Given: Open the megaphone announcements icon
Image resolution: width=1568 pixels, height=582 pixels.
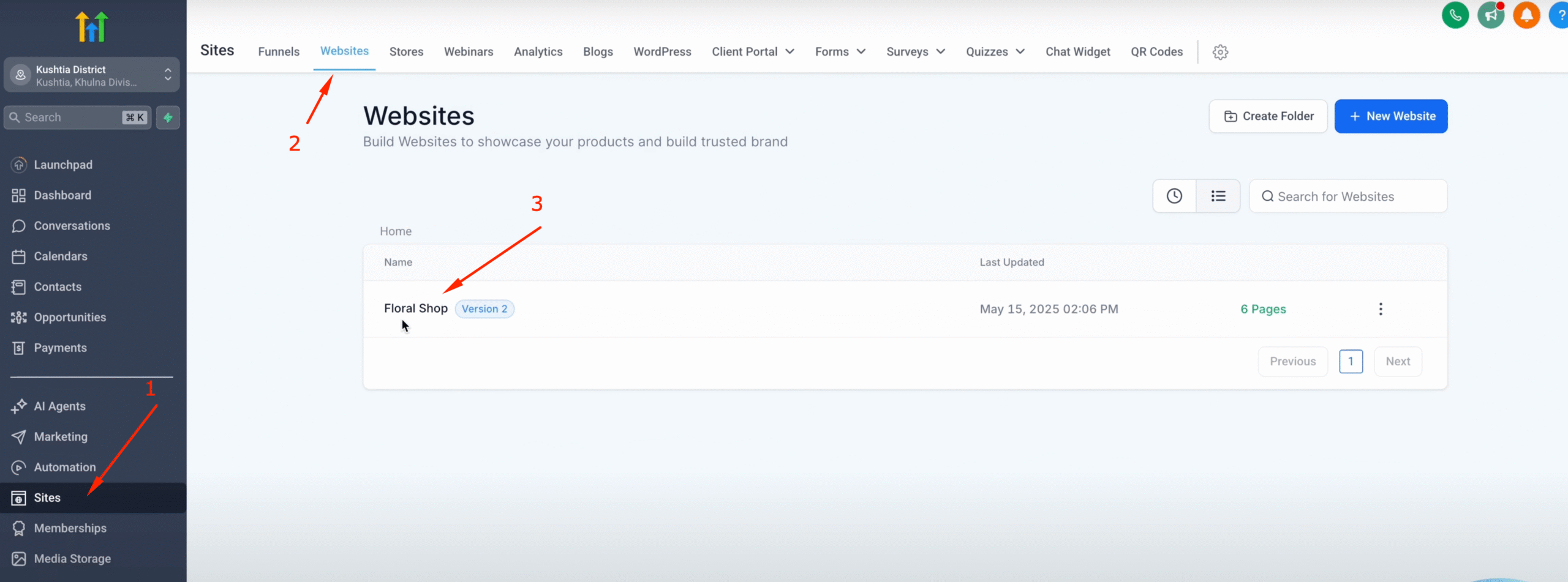Looking at the screenshot, I should pyautogui.click(x=1491, y=15).
